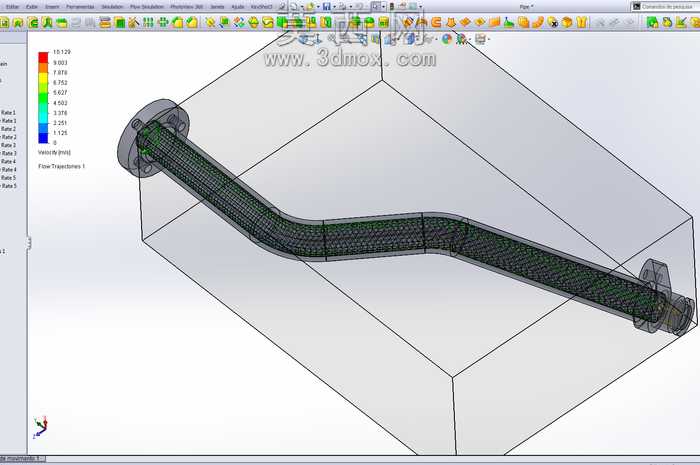Open the Editar menu

[x=12, y=7]
